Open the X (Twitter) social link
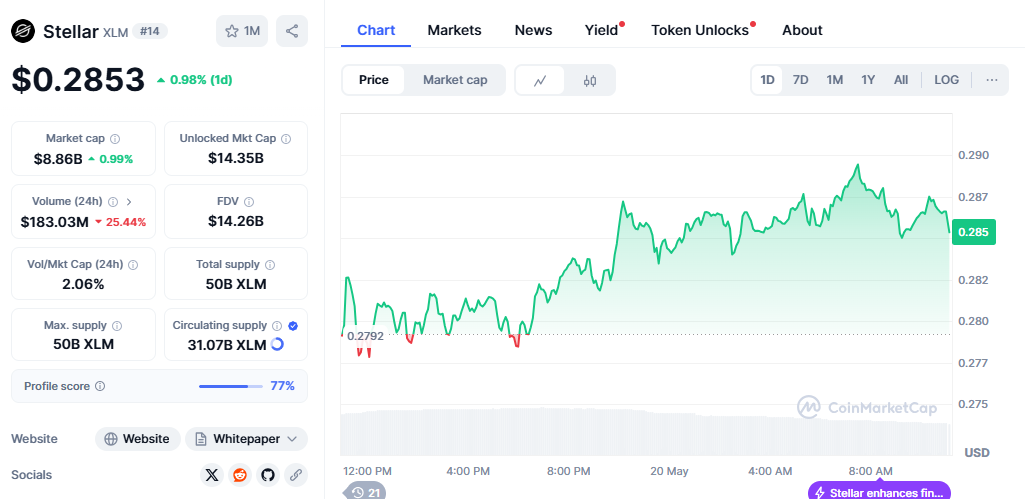 [x=212, y=475]
